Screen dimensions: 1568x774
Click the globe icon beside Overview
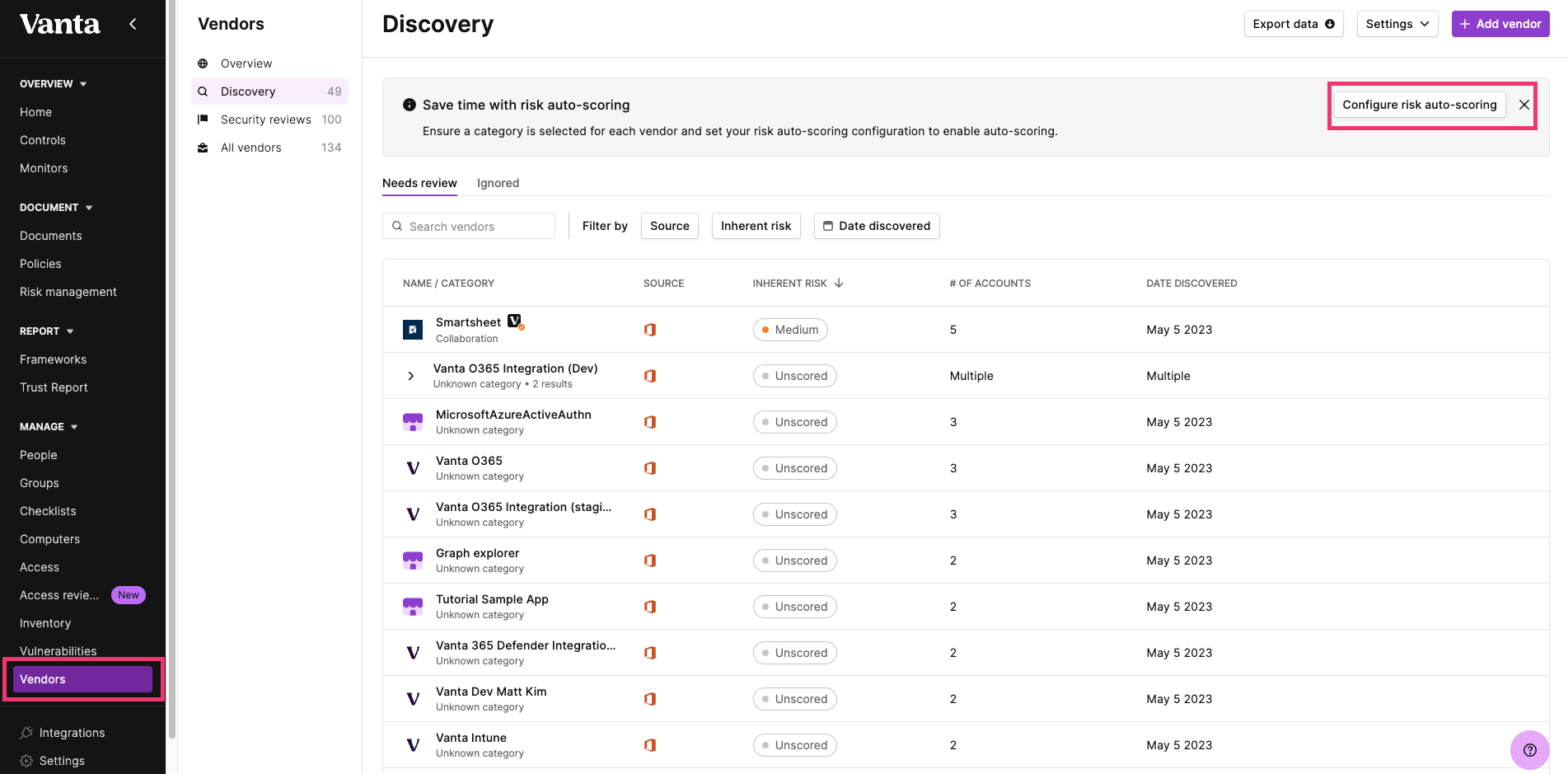[x=203, y=63]
